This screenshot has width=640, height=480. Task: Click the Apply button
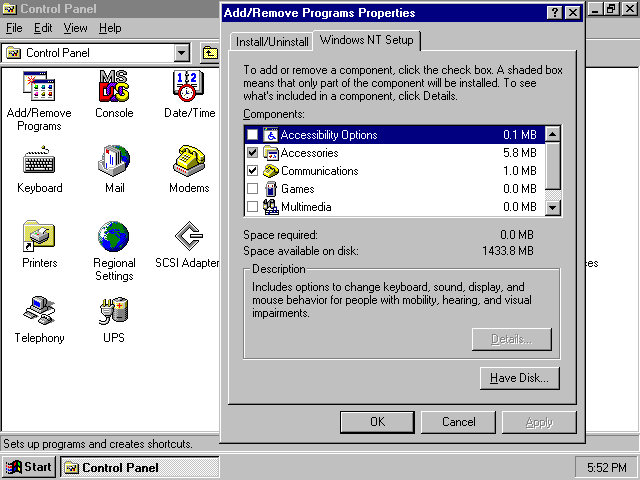click(x=539, y=422)
